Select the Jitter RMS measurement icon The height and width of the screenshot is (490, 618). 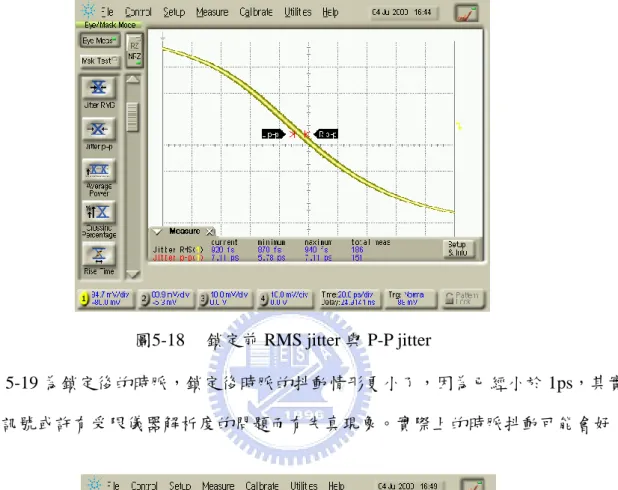(99, 88)
